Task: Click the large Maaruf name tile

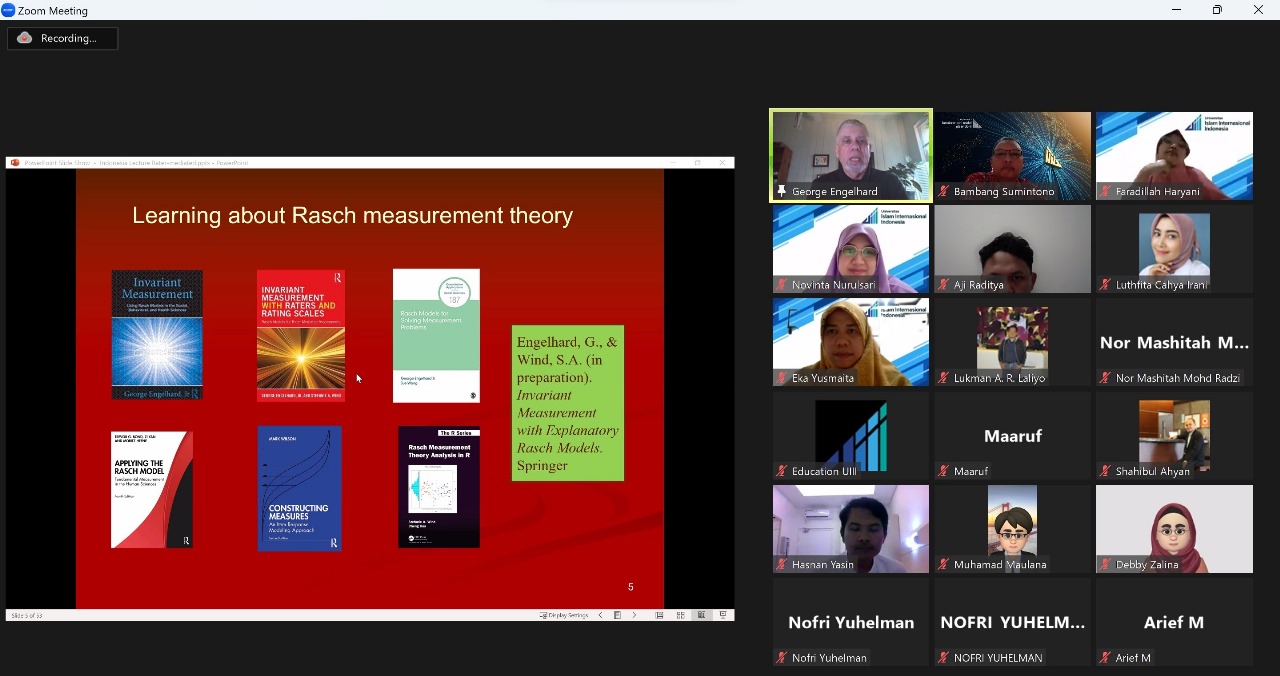Action: pos(1013,436)
